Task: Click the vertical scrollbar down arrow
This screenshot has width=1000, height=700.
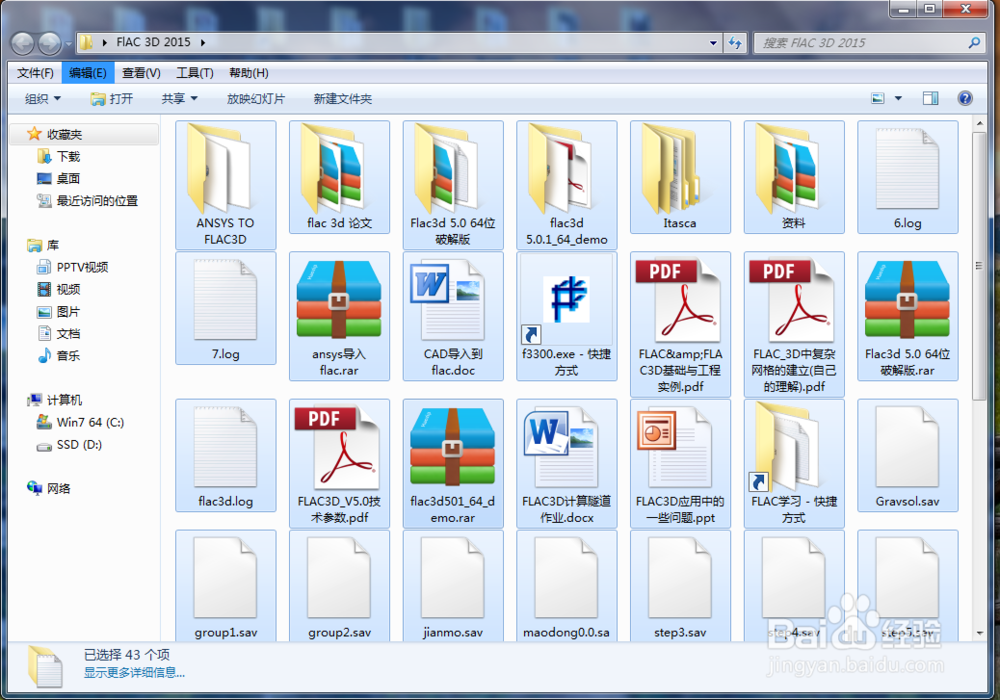Action: click(980, 633)
